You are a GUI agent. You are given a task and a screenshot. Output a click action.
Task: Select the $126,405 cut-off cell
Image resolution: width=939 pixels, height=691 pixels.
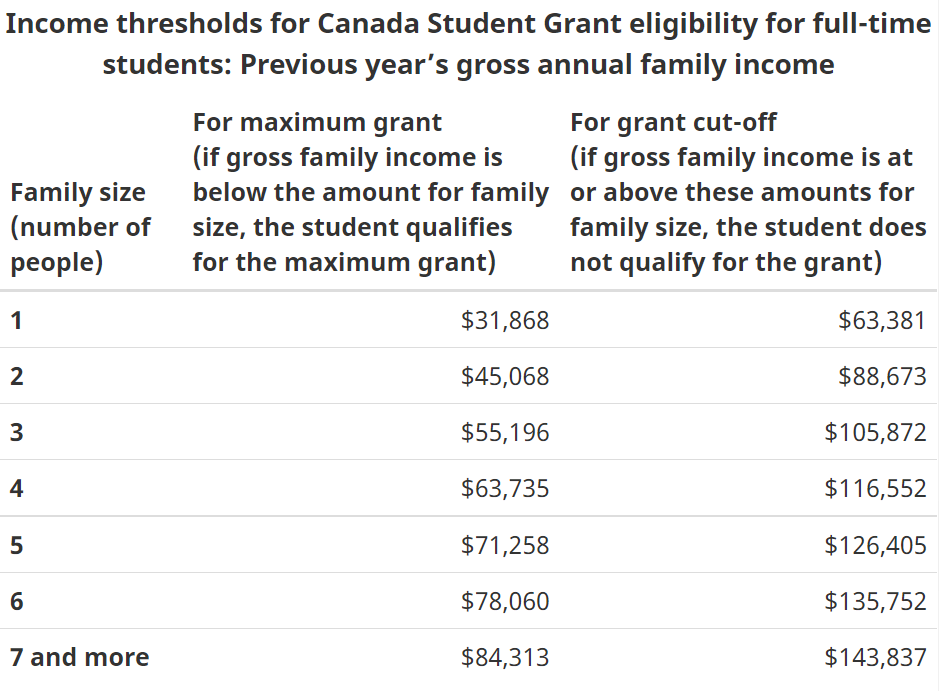coord(875,546)
